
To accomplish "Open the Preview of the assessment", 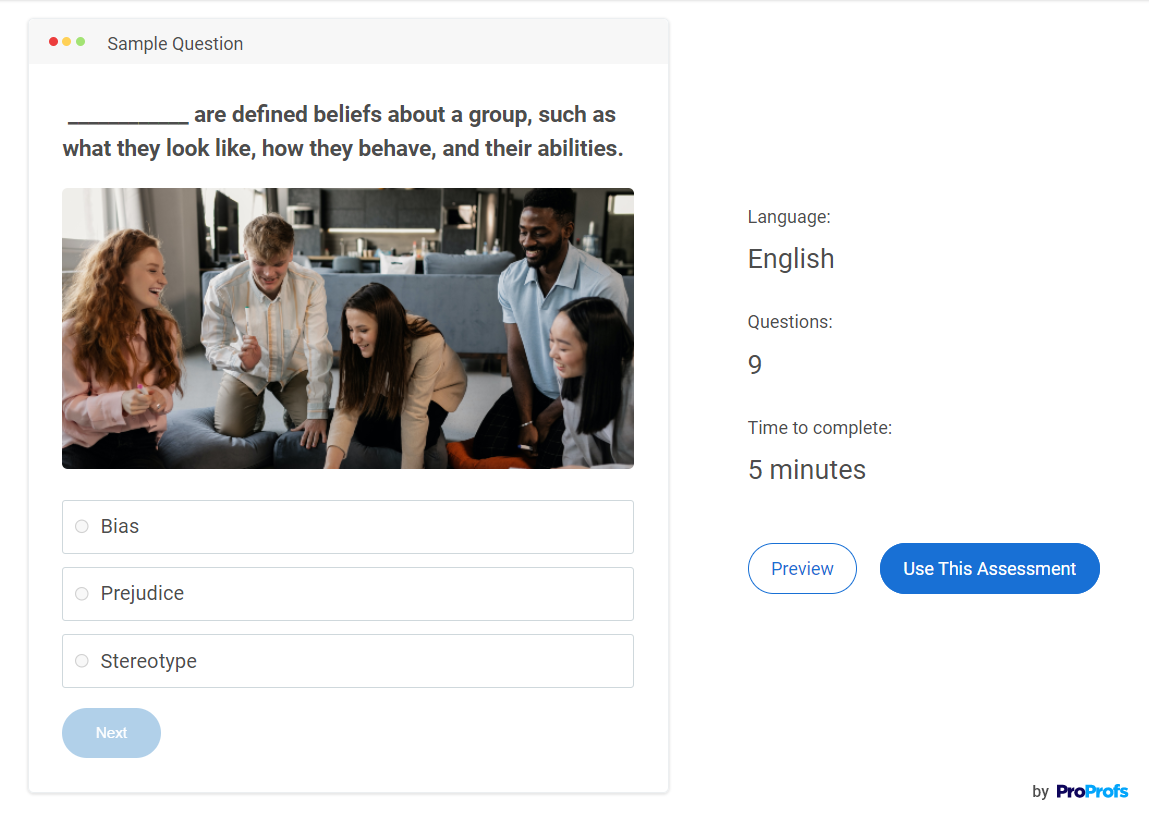I will (x=802, y=569).
